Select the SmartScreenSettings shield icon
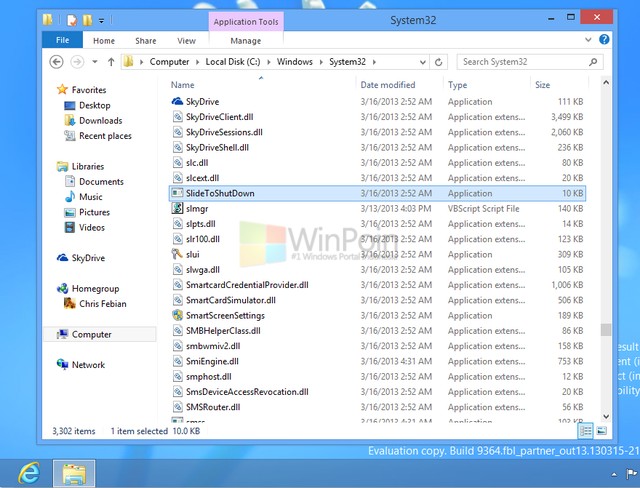640x488 pixels. pyautogui.click(x=177, y=315)
